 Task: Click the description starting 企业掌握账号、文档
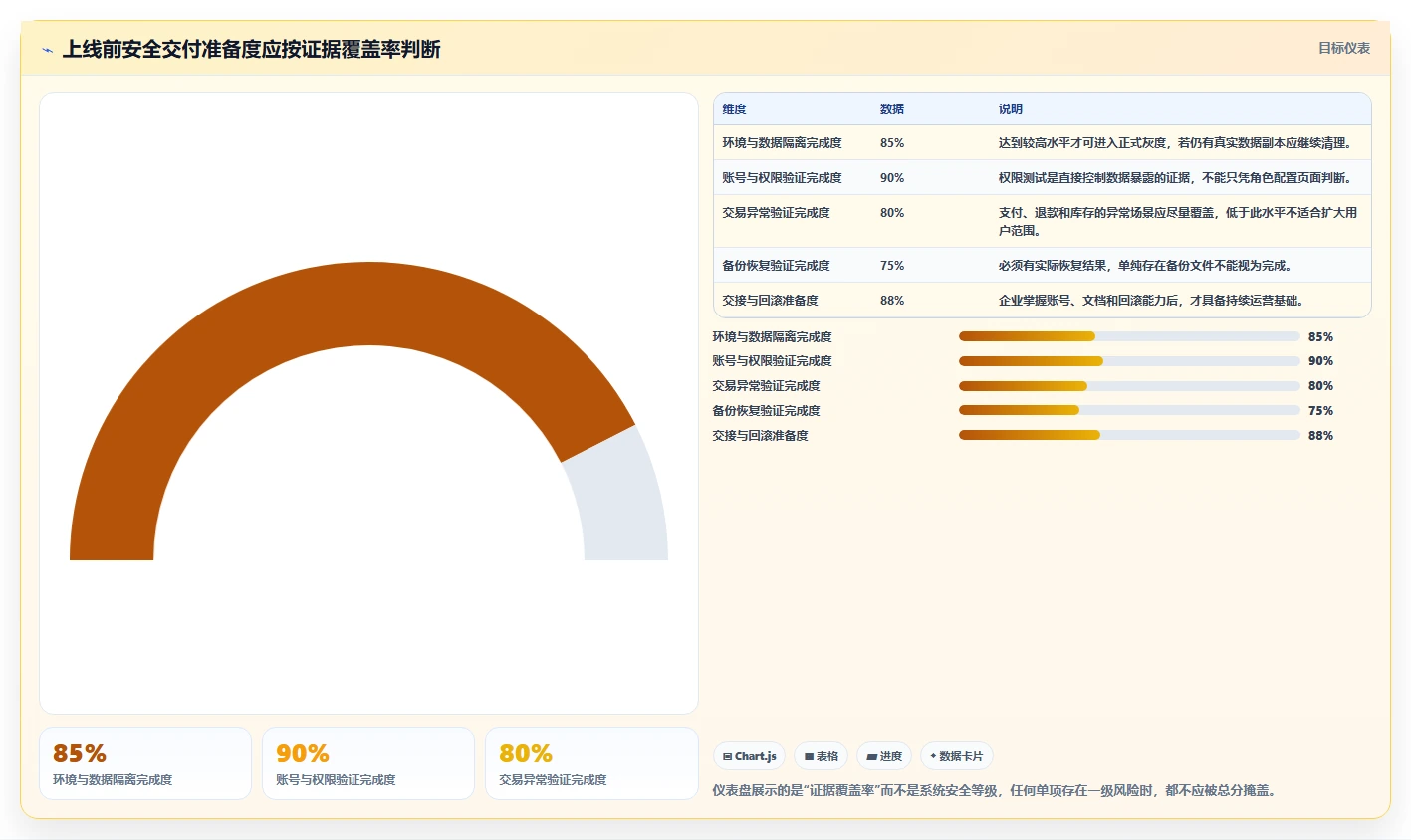(1153, 301)
